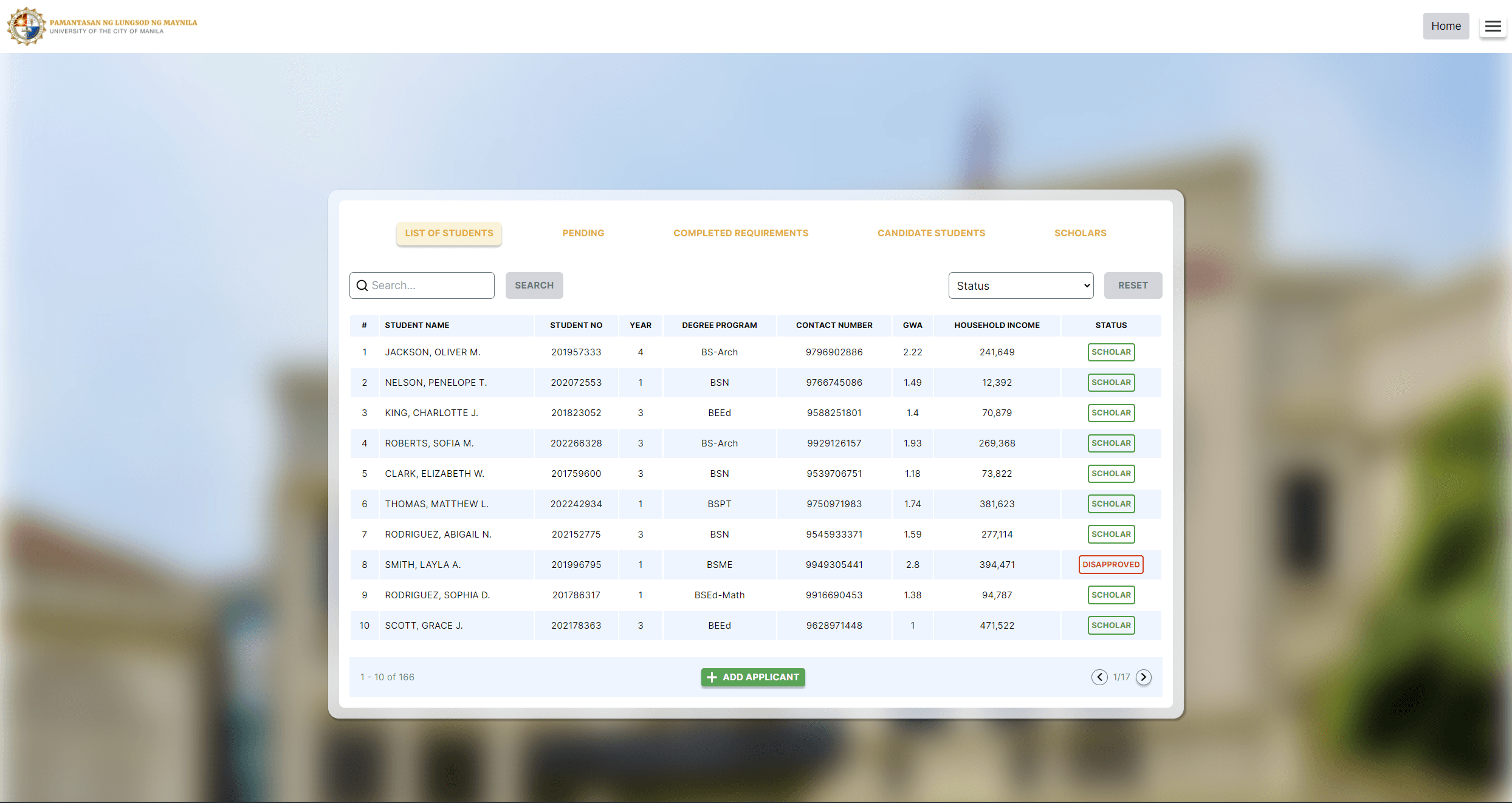Click the PLM university logo
This screenshot has height=803, width=1512.
point(26,26)
